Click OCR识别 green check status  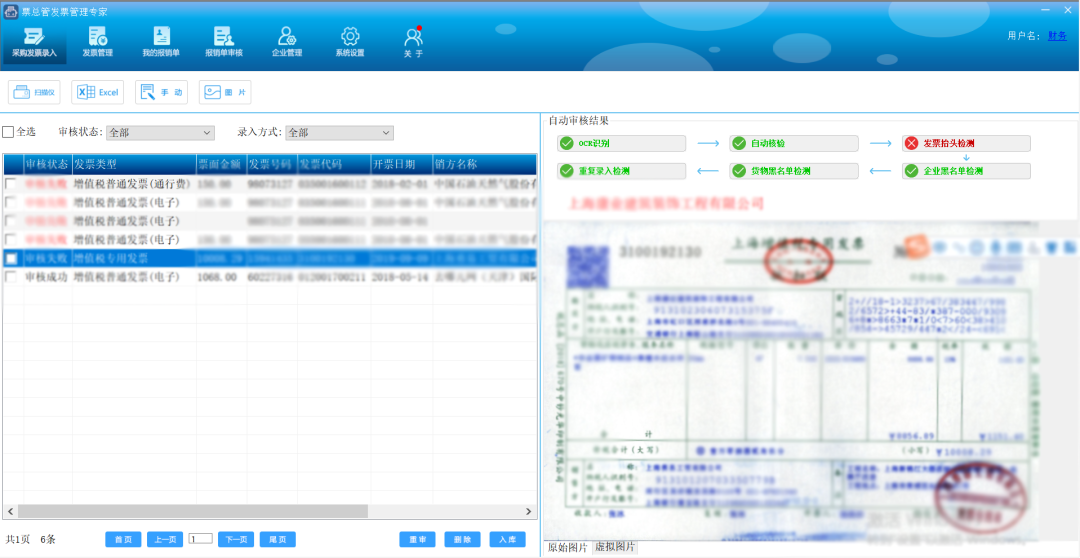pos(622,143)
